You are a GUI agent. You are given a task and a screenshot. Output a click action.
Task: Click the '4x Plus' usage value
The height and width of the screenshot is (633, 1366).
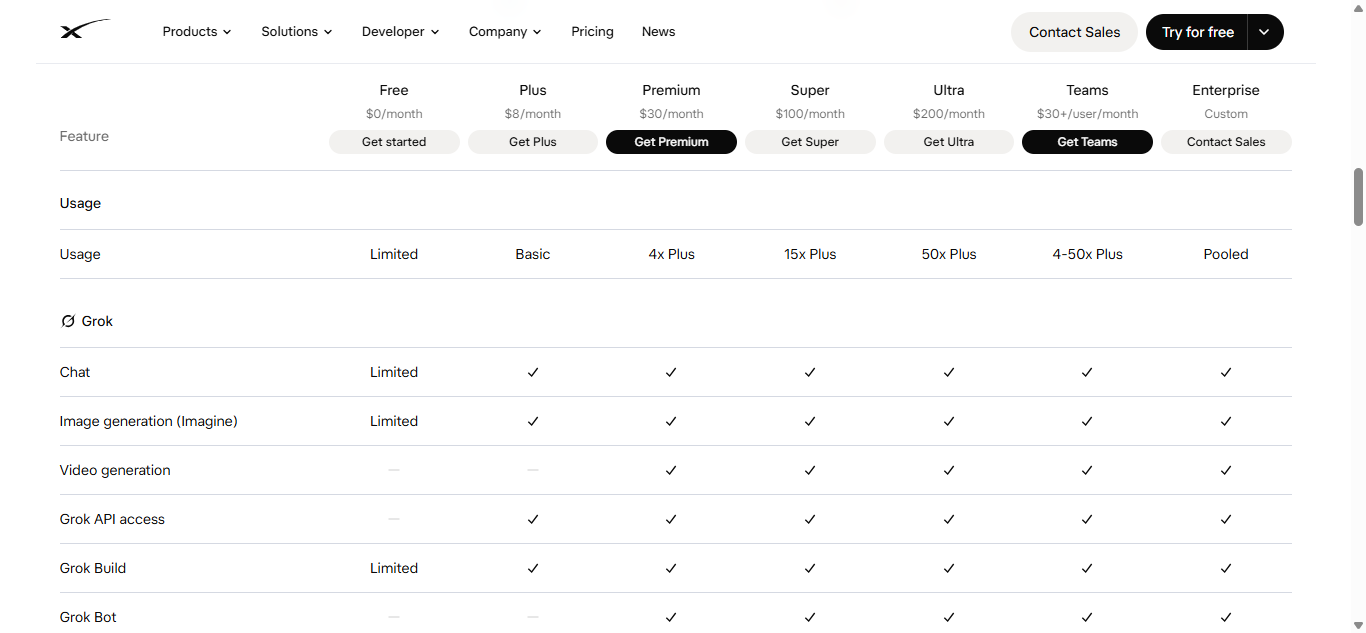point(672,254)
